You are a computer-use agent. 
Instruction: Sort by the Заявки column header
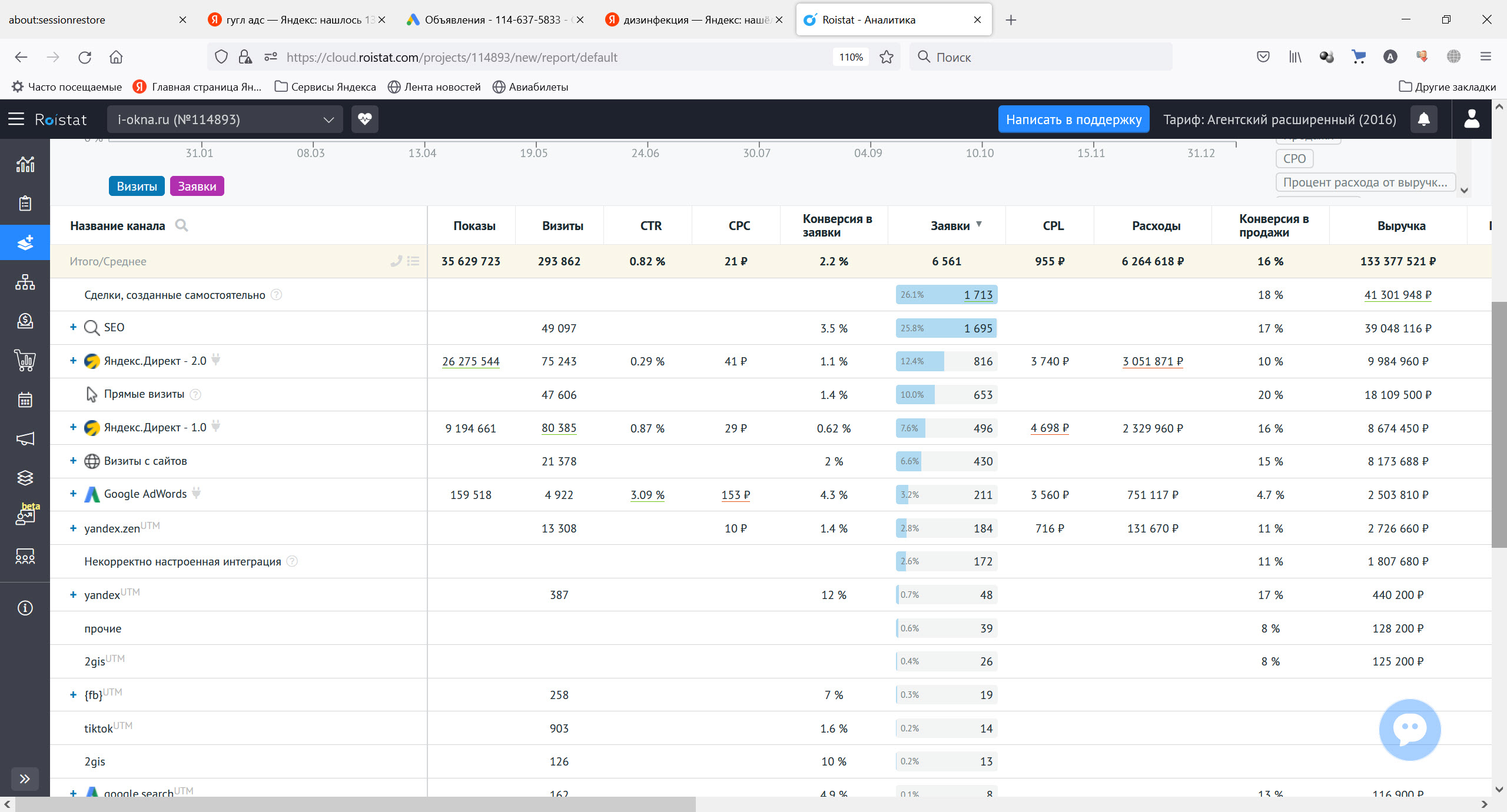click(950, 226)
